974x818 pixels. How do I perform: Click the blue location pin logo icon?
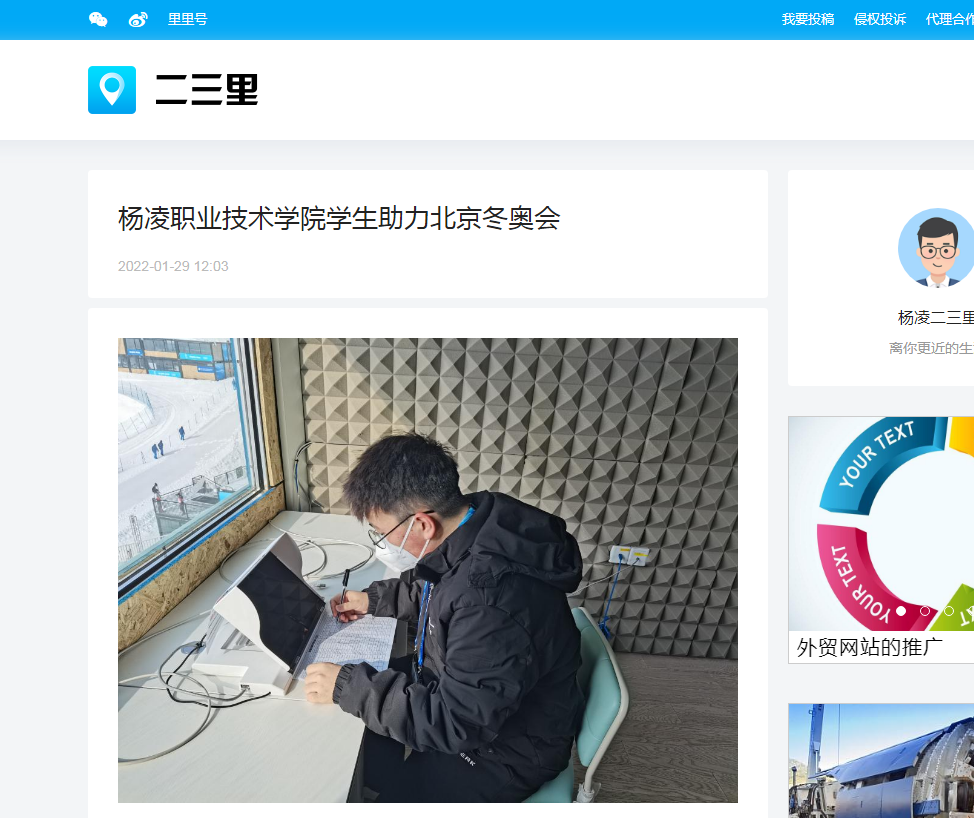click(x=112, y=90)
